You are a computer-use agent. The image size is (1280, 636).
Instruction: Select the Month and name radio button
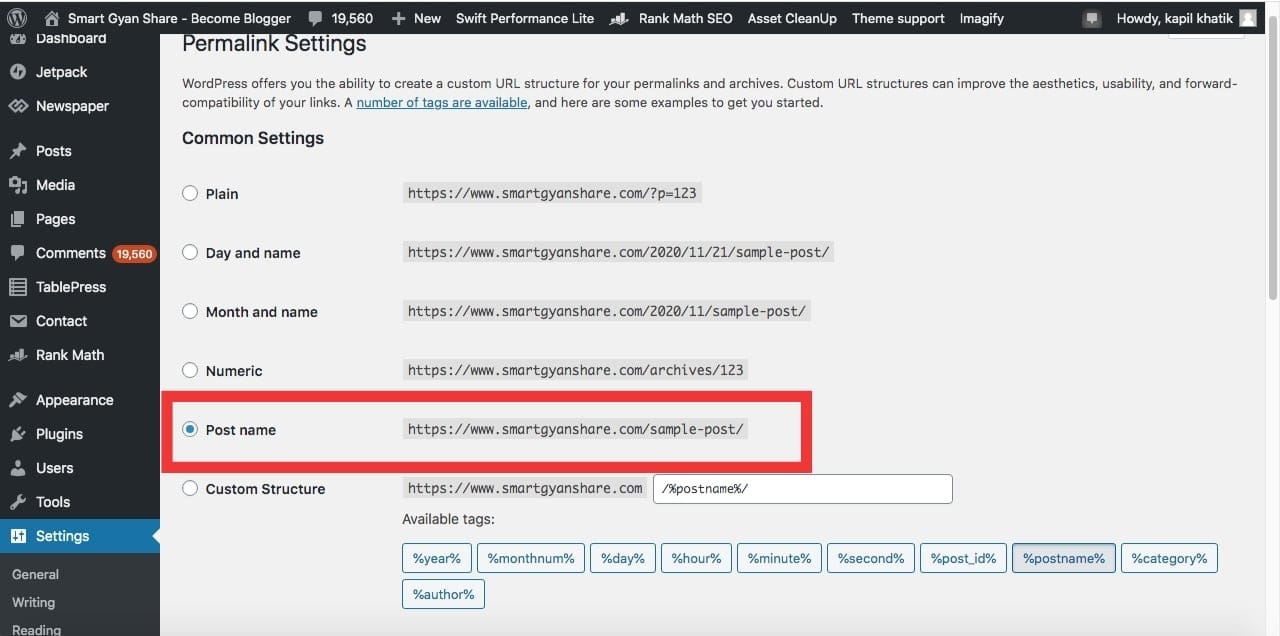pyautogui.click(x=190, y=311)
